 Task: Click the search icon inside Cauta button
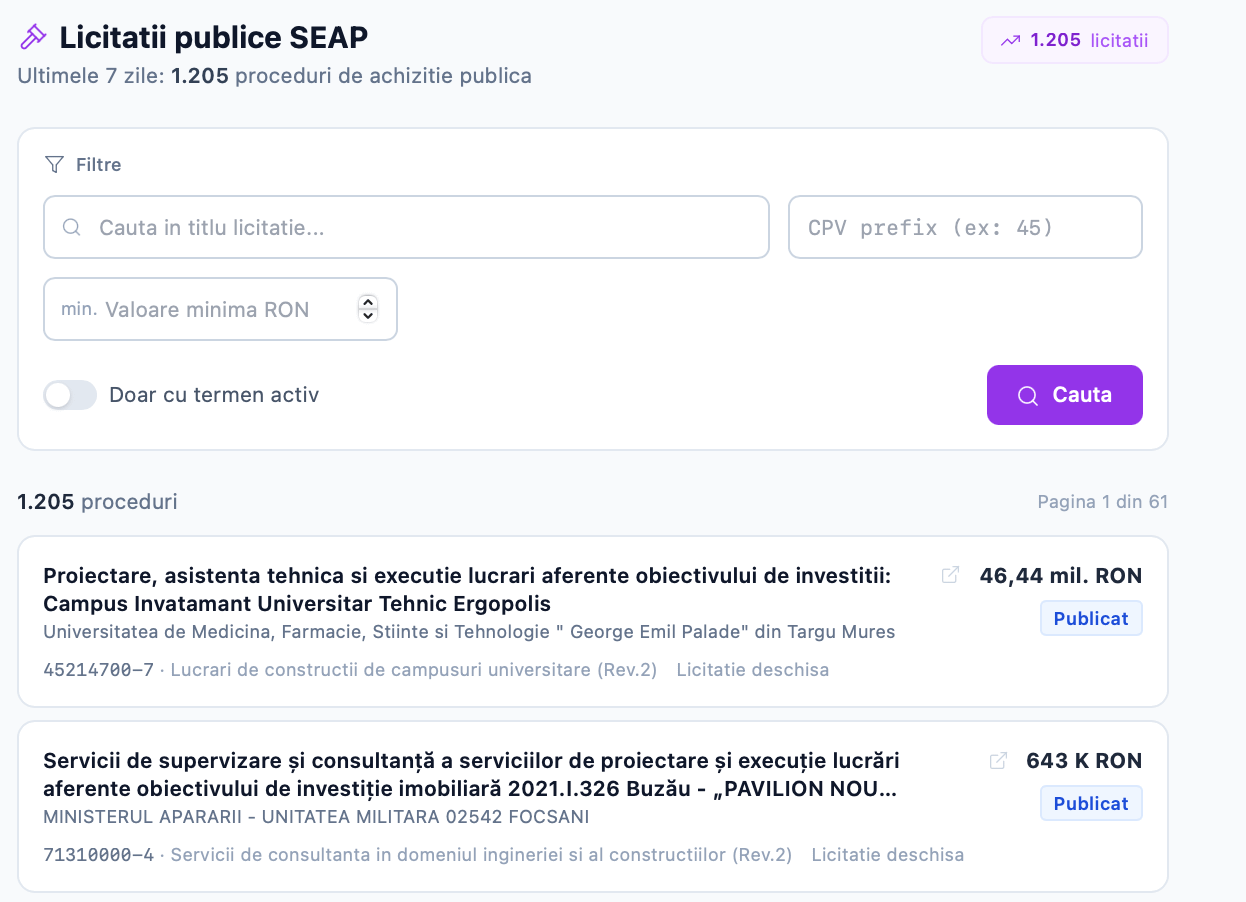[x=1027, y=396]
